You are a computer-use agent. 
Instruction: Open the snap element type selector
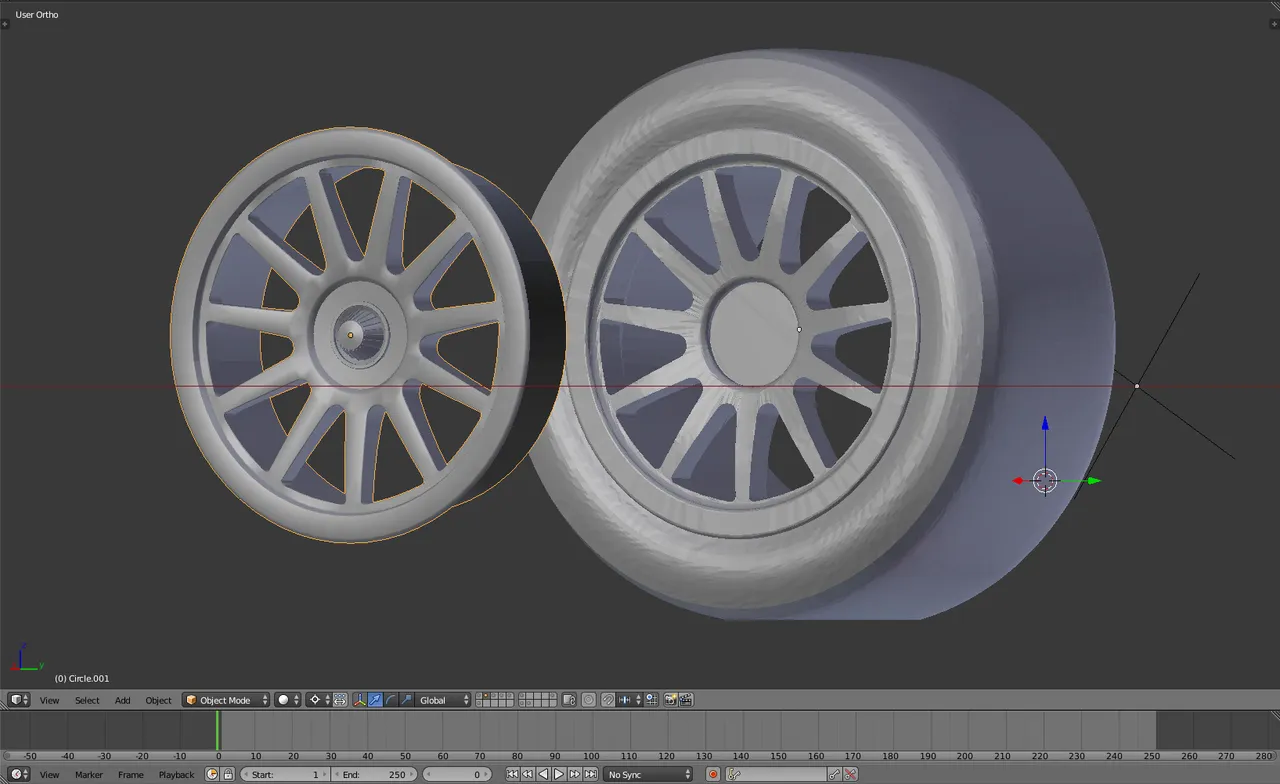(630, 700)
